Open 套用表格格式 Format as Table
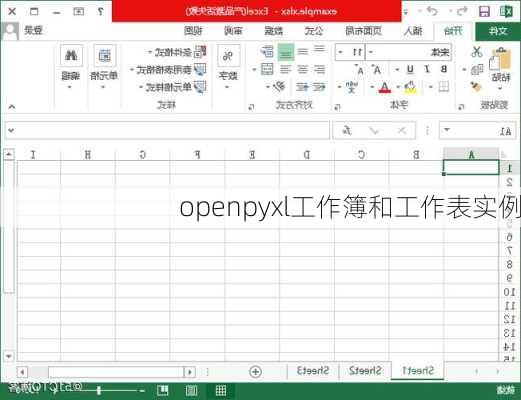521x400 pixels. (x=169, y=70)
